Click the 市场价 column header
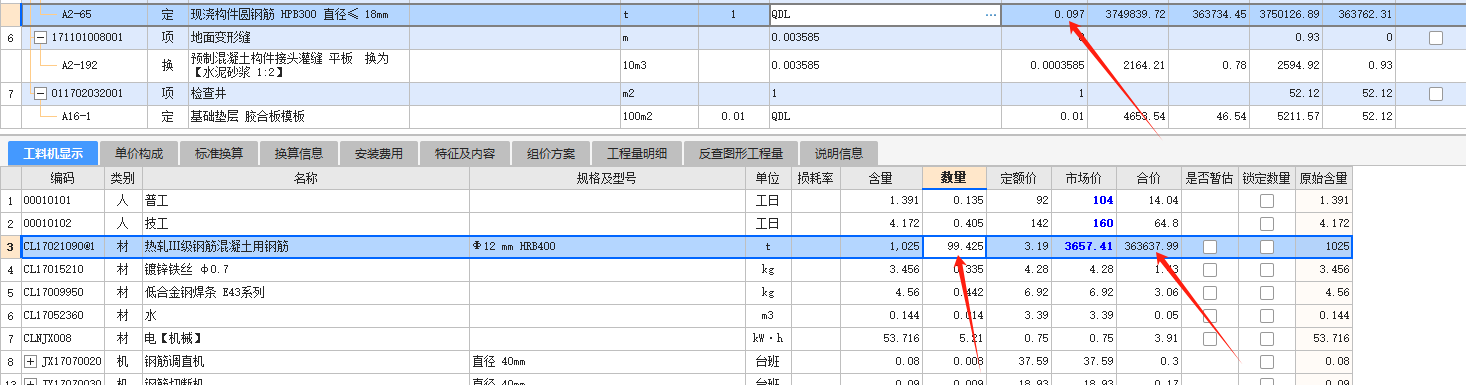Viewport: 1466px width, 385px height. (1084, 178)
